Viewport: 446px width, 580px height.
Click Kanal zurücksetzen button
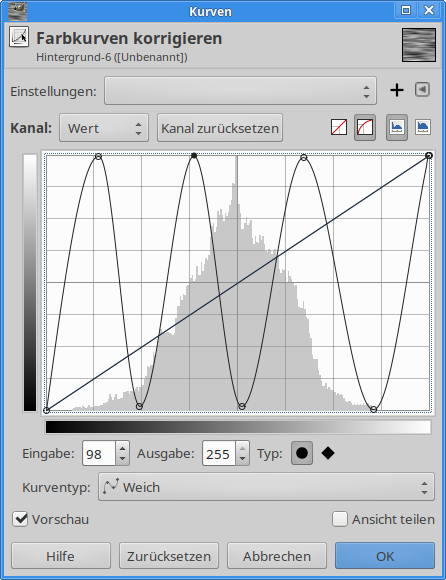220,128
